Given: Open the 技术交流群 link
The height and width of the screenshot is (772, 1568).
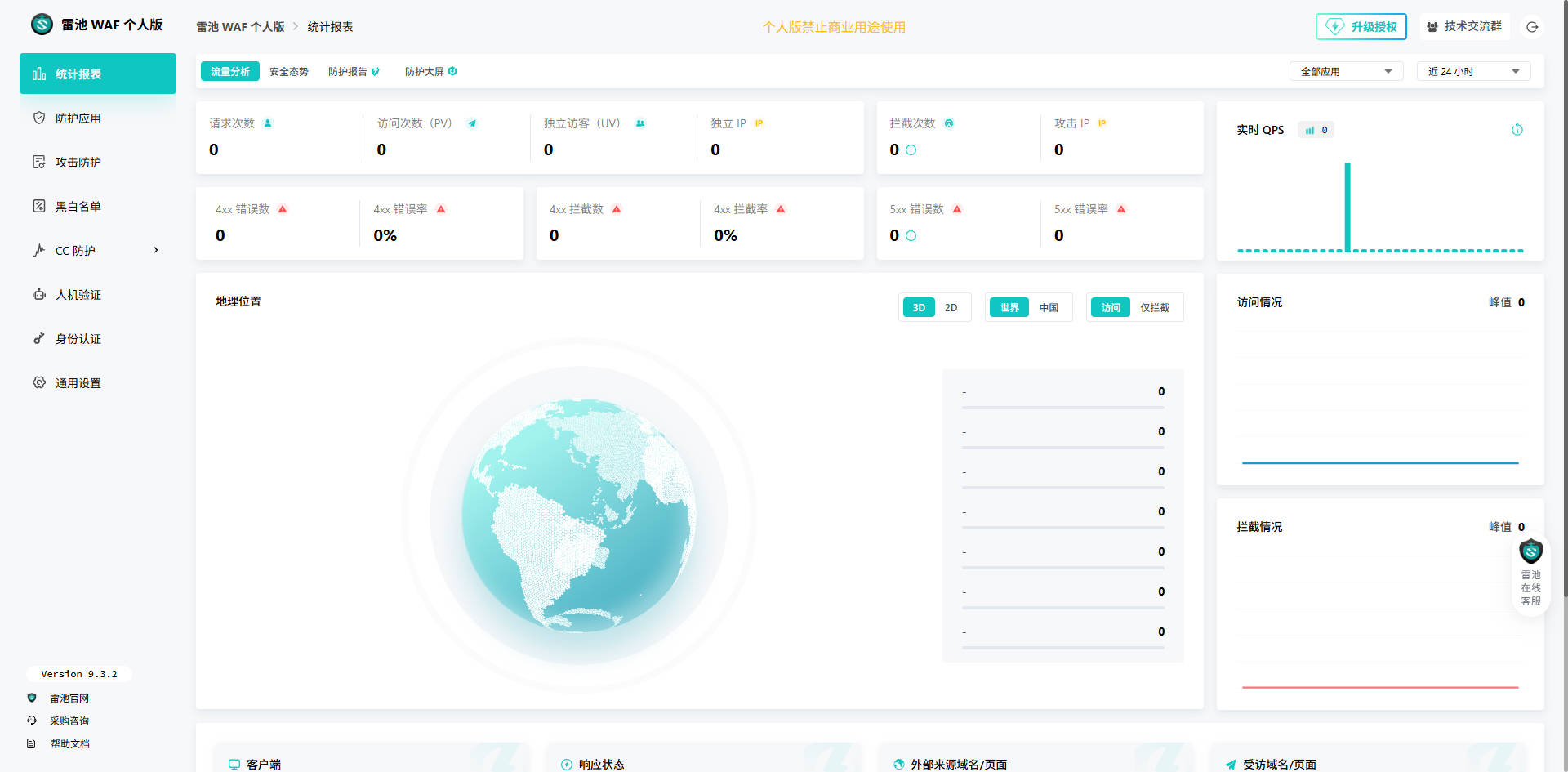Looking at the screenshot, I should click(x=1464, y=26).
